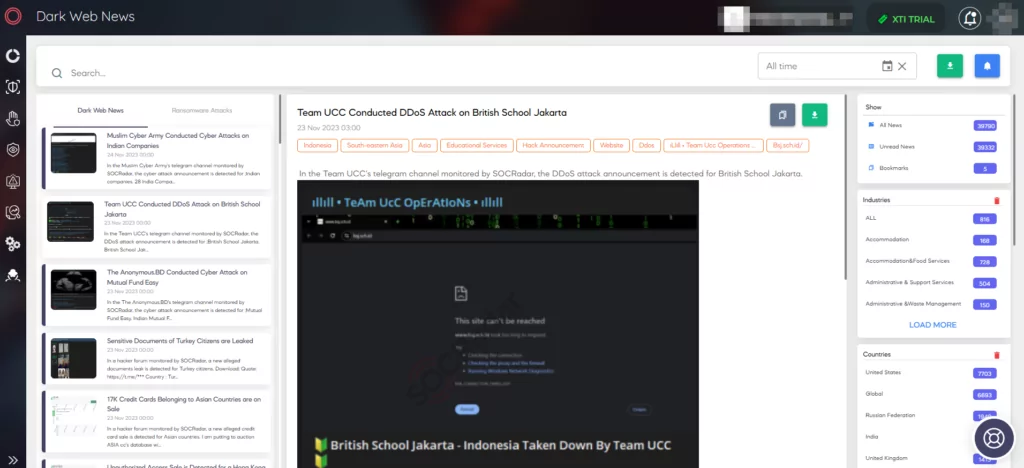Click the gray copy button in the article header

tap(782, 115)
